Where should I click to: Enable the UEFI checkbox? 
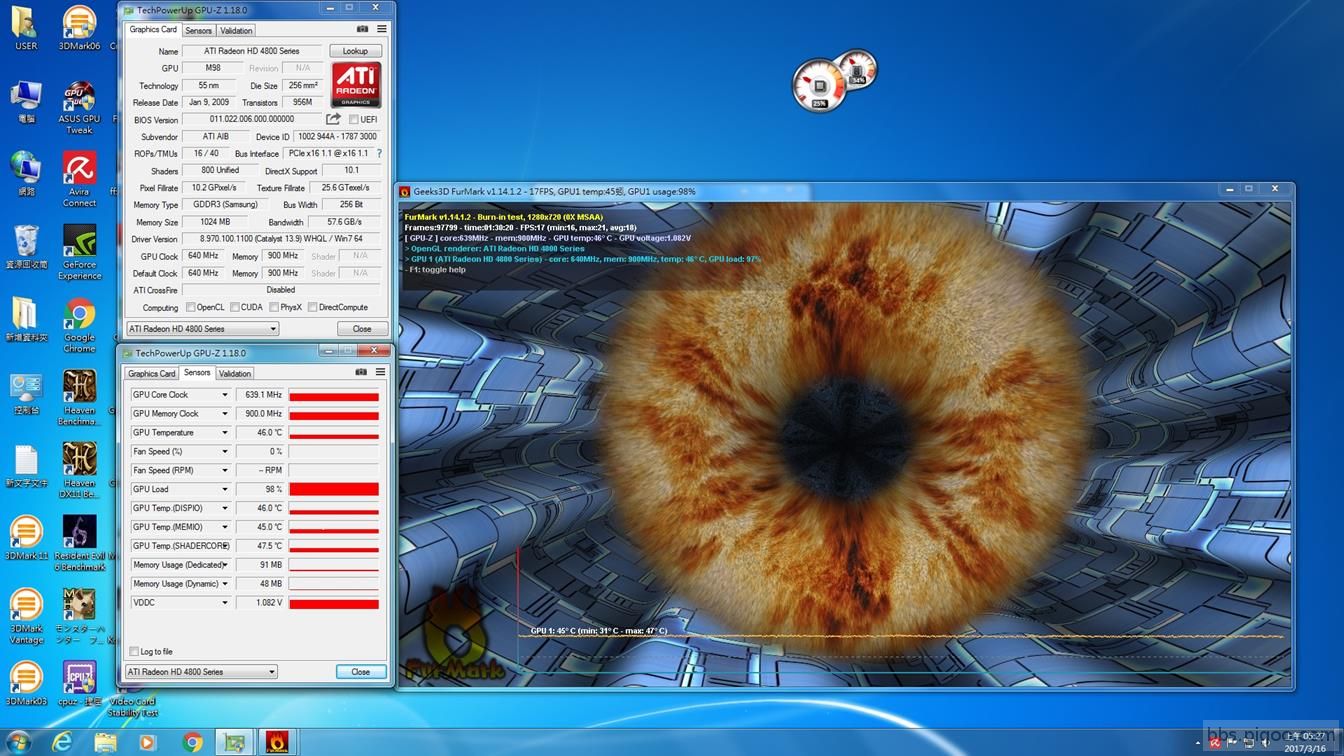[x=353, y=120]
